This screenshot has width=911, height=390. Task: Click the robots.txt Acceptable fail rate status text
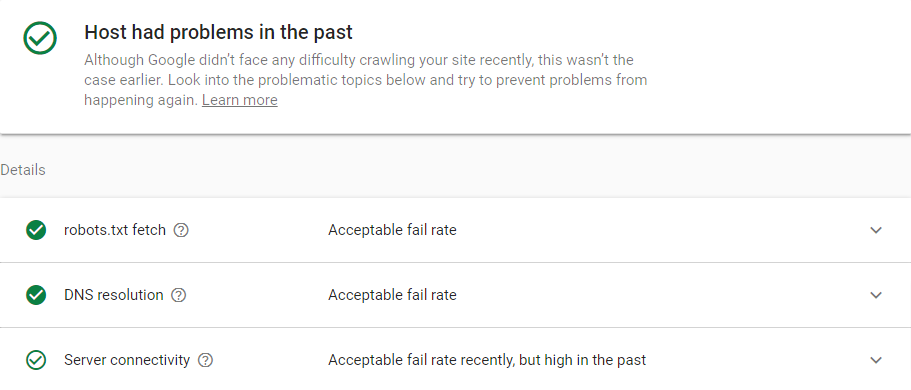[392, 230]
